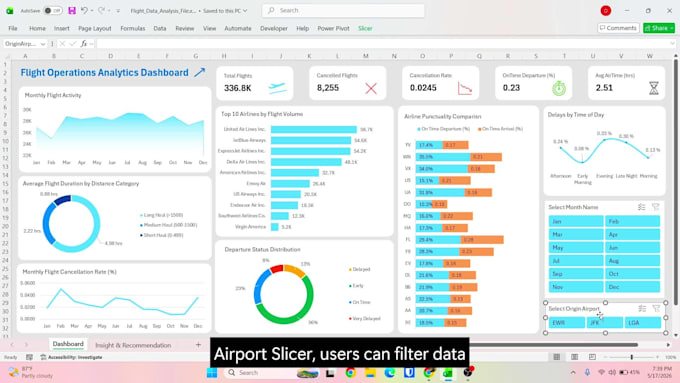Select Jan in the month slicer

click(575, 221)
